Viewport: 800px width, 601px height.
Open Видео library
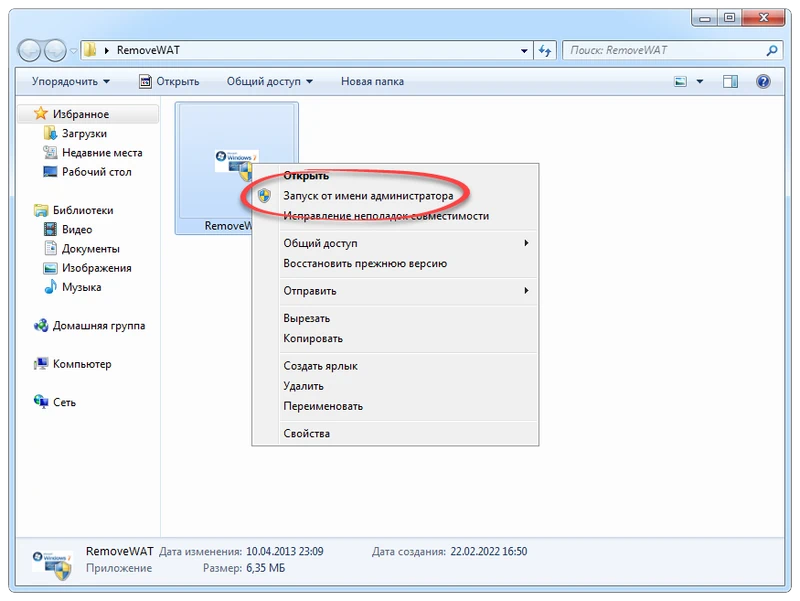tap(77, 230)
